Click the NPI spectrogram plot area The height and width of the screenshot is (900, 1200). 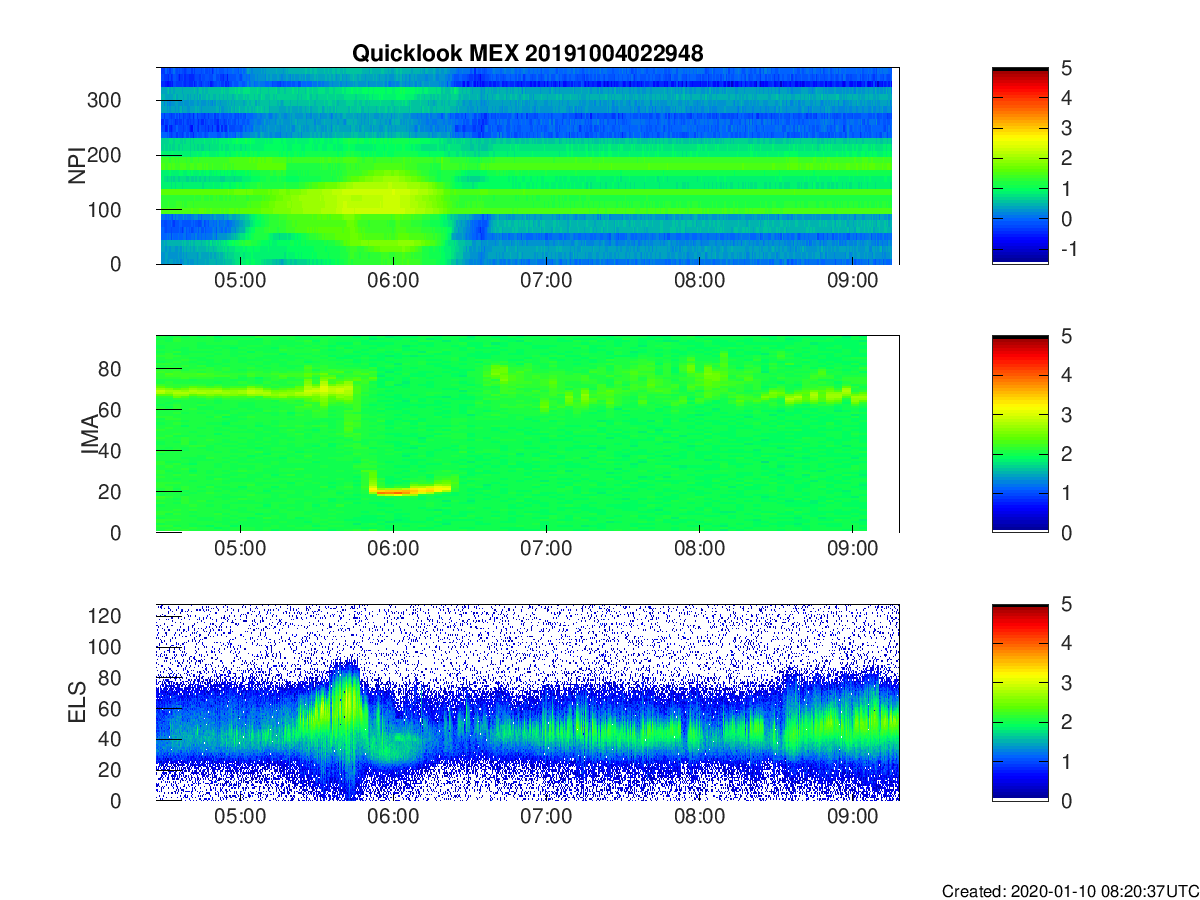528,166
